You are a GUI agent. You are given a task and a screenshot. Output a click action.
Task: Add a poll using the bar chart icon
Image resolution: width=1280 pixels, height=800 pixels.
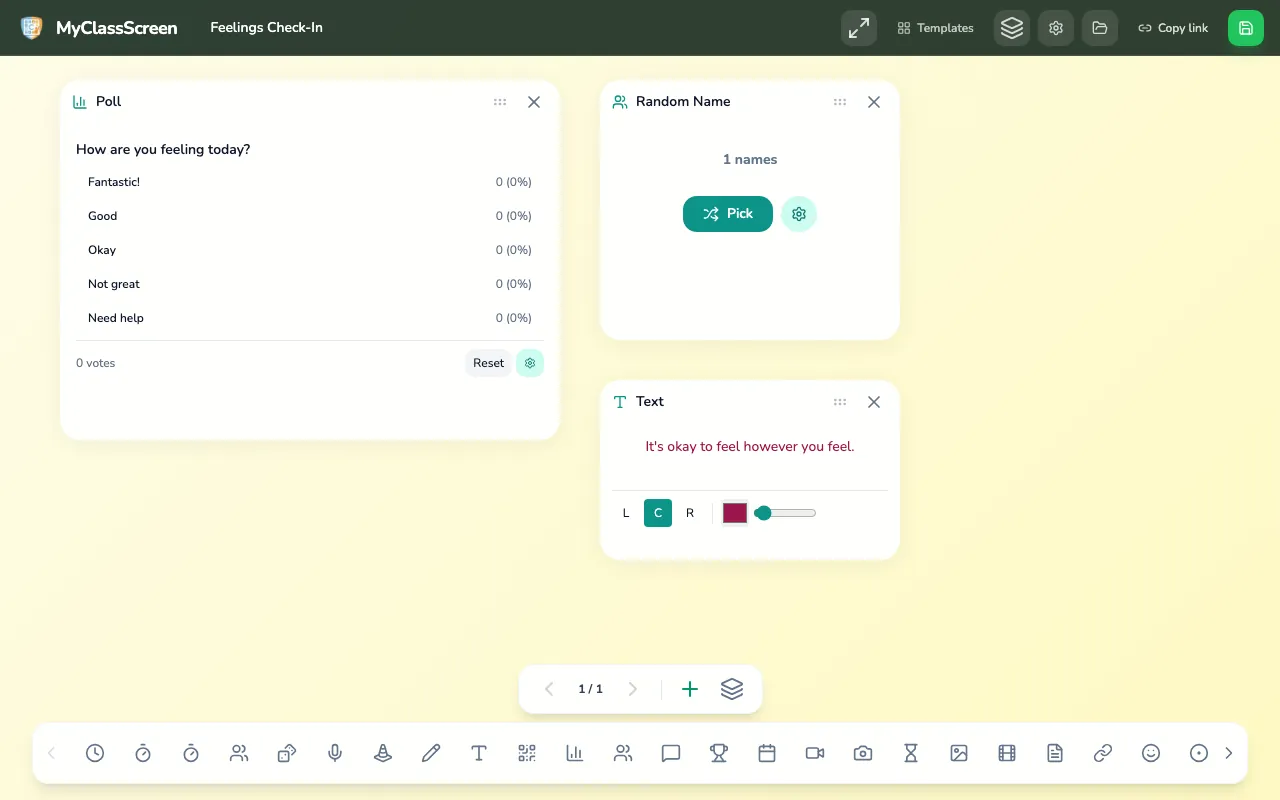575,753
